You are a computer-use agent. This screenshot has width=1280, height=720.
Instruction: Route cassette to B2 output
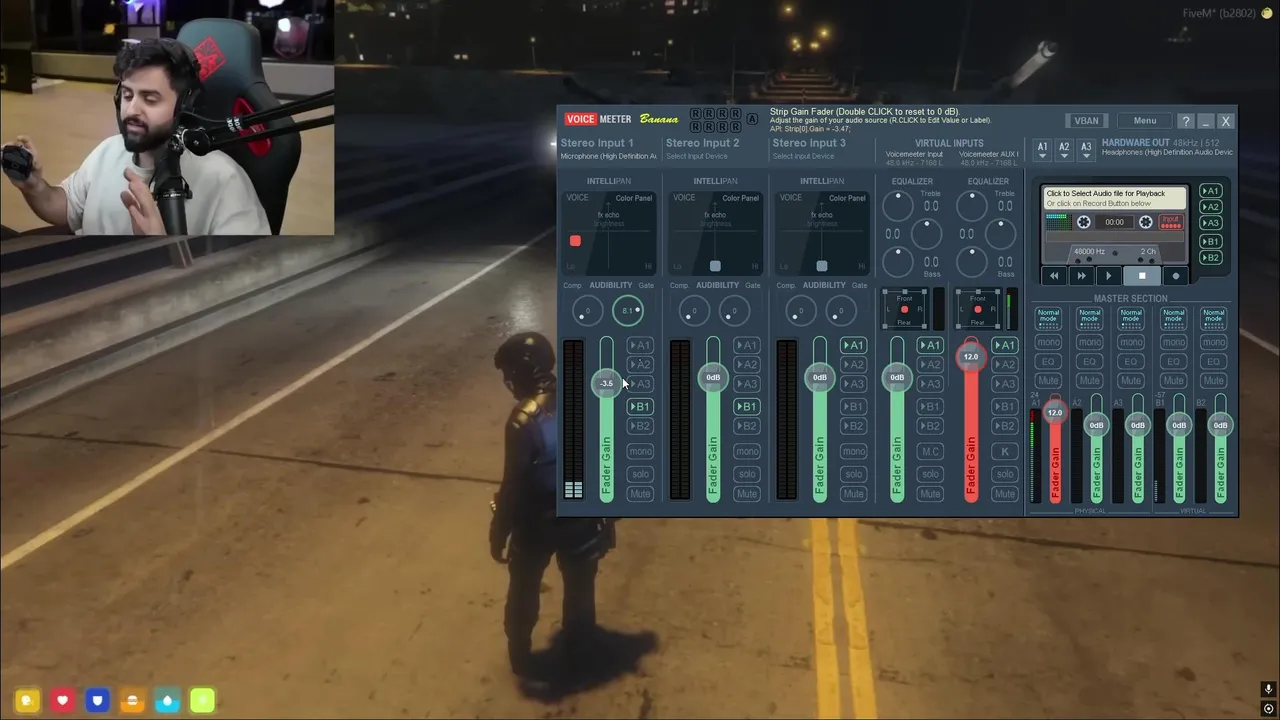pyautogui.click(x=1210, y=258)
